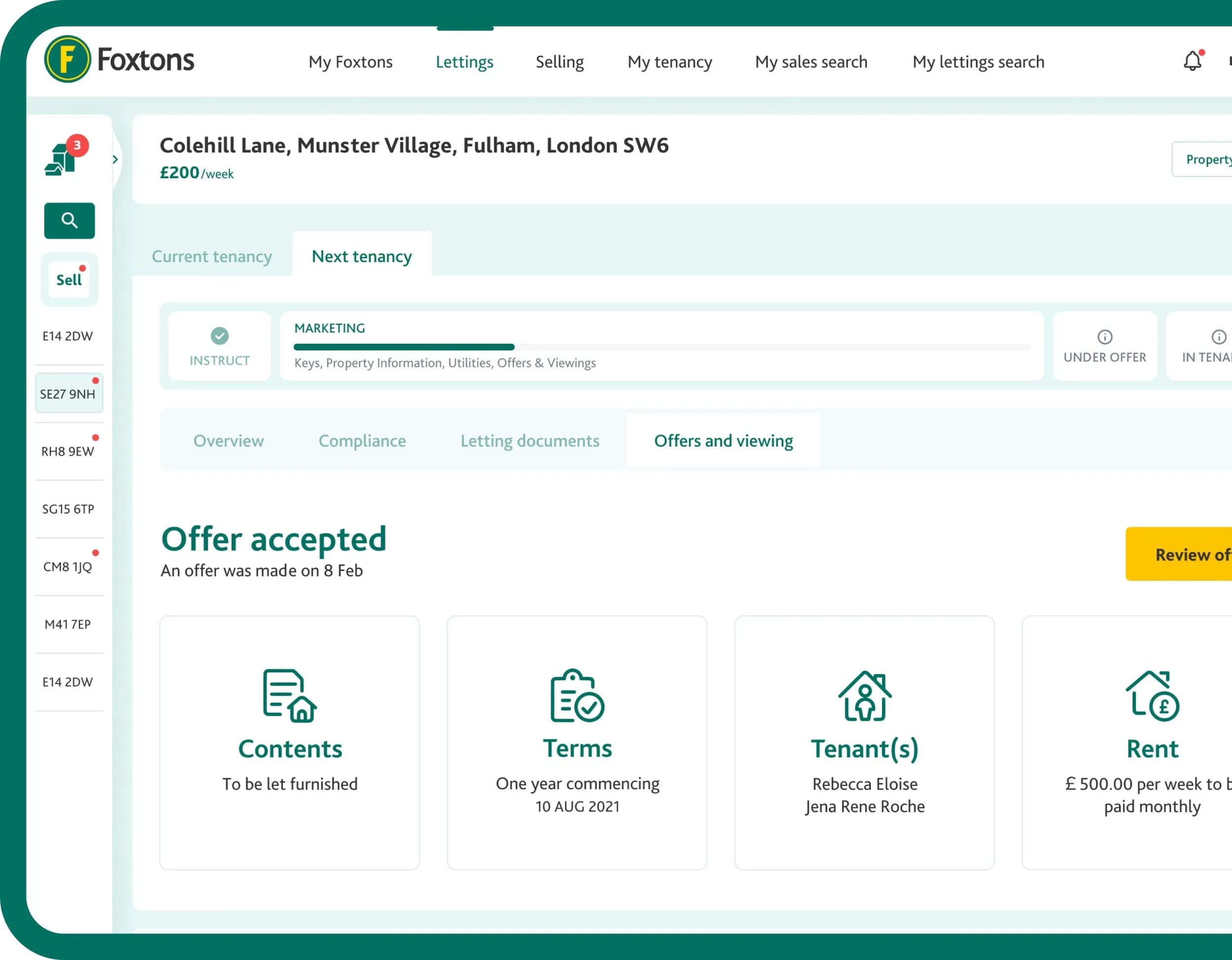Select property SE27 9NH in sidebar
This screenshot has height=960, width=1232.
68,394
